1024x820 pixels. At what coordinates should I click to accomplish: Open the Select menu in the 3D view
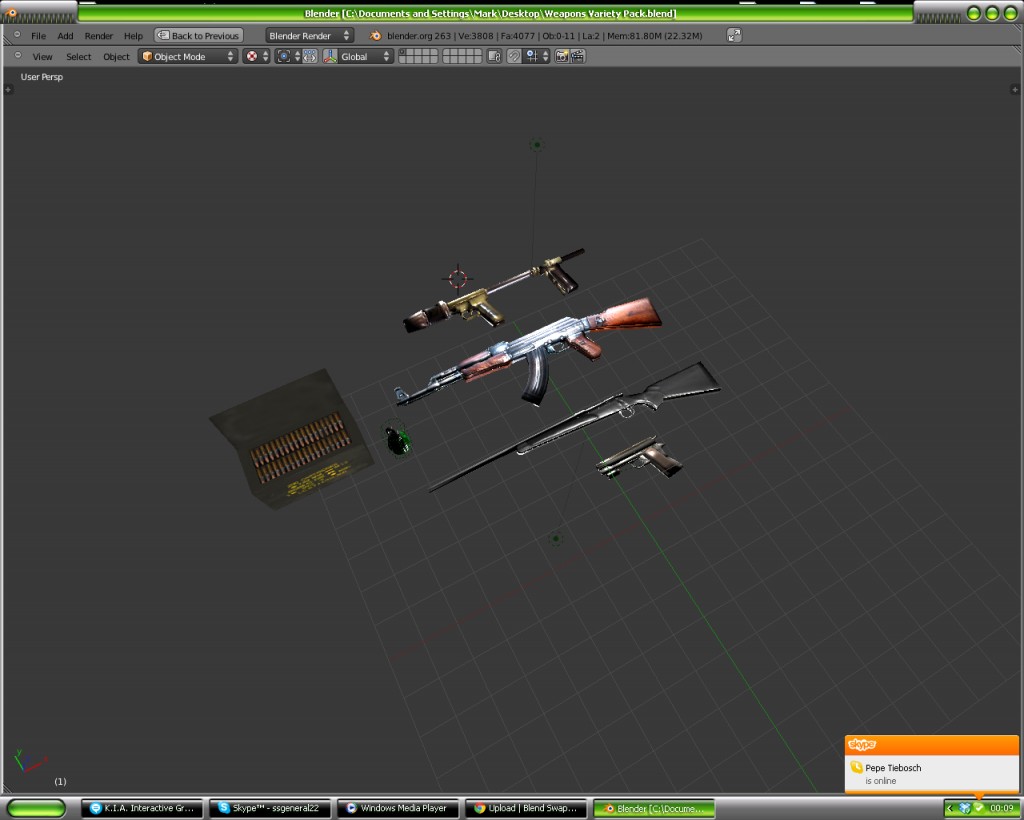78,56
